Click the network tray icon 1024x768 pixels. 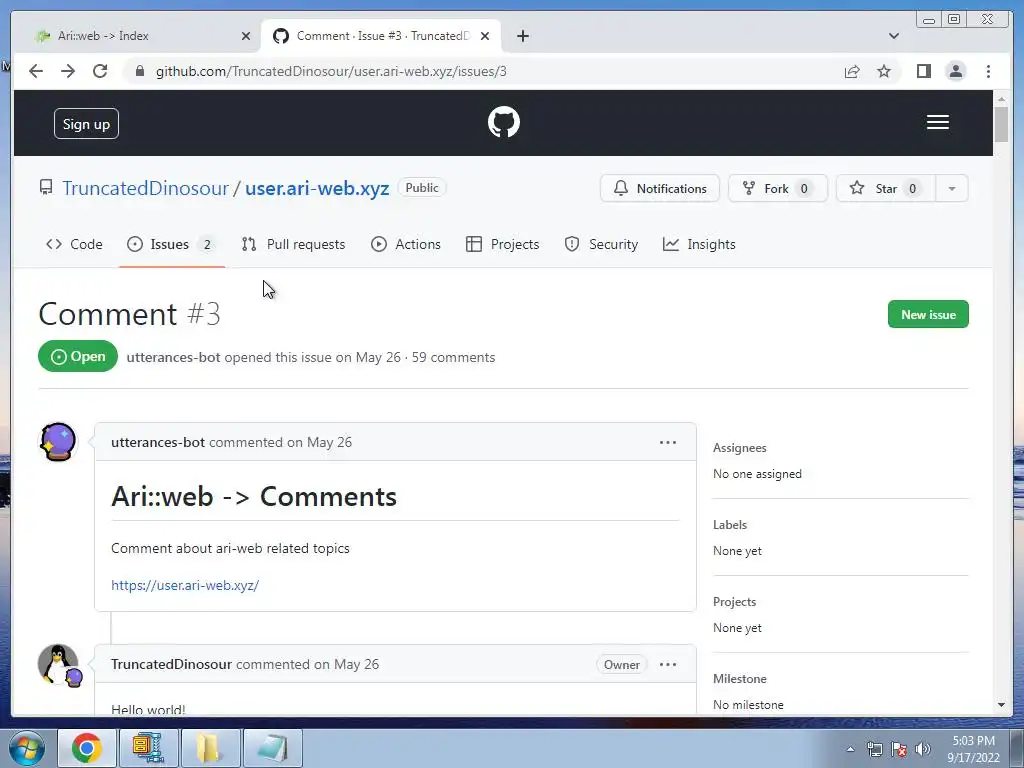point(874,749)
